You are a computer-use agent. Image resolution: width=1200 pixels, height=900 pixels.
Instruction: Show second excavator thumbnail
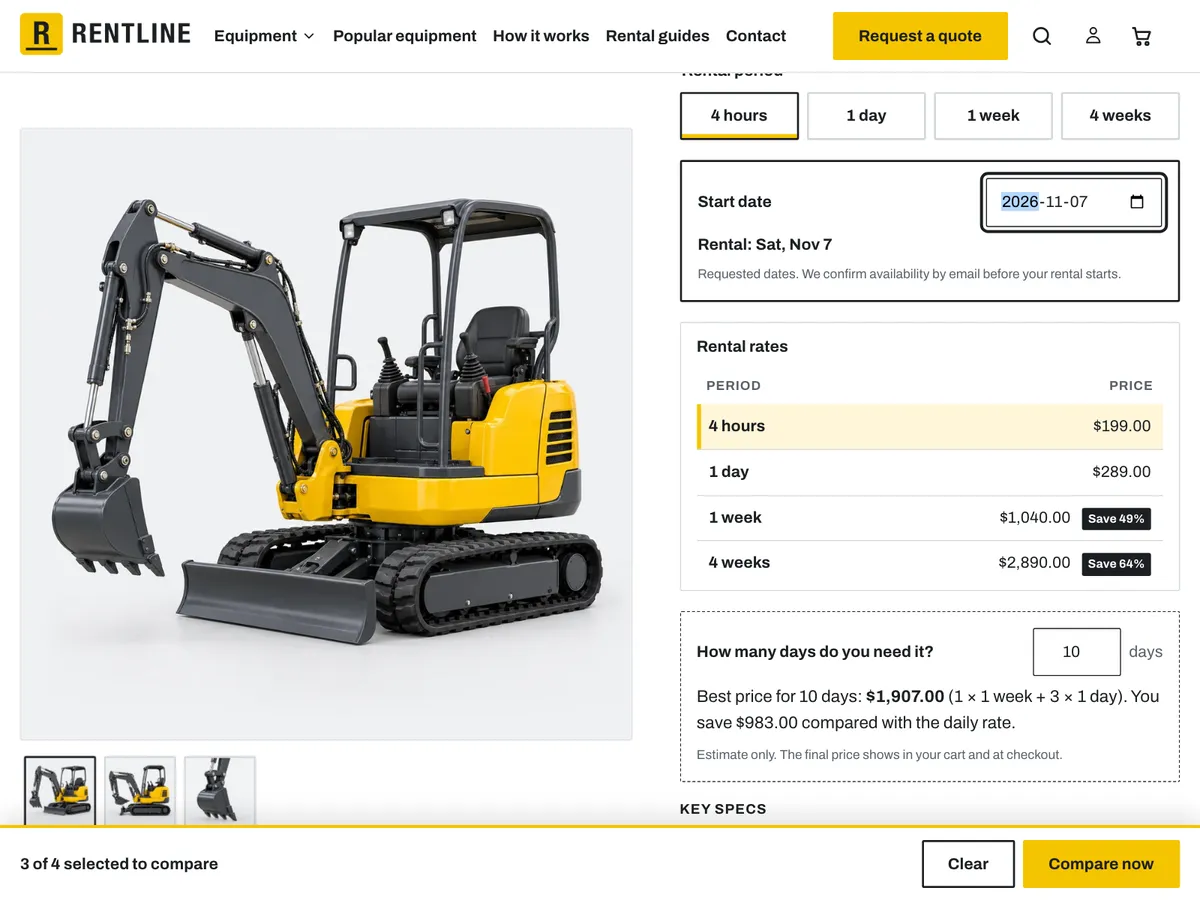coord(140,790)
